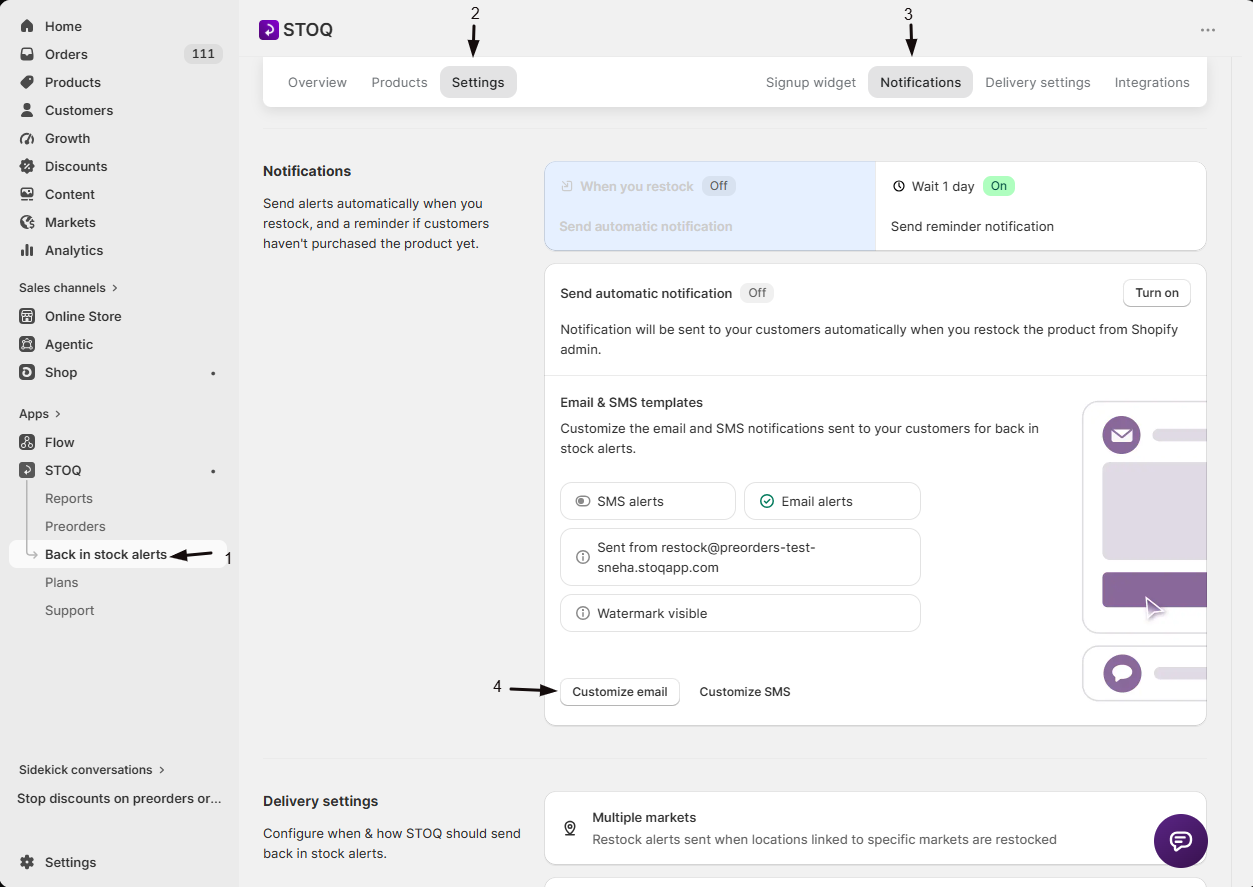Select the Settings tab in STOQ
The width and height of the screenshot is (1253, 887).
pyautogui.click(x=478, y=82)
